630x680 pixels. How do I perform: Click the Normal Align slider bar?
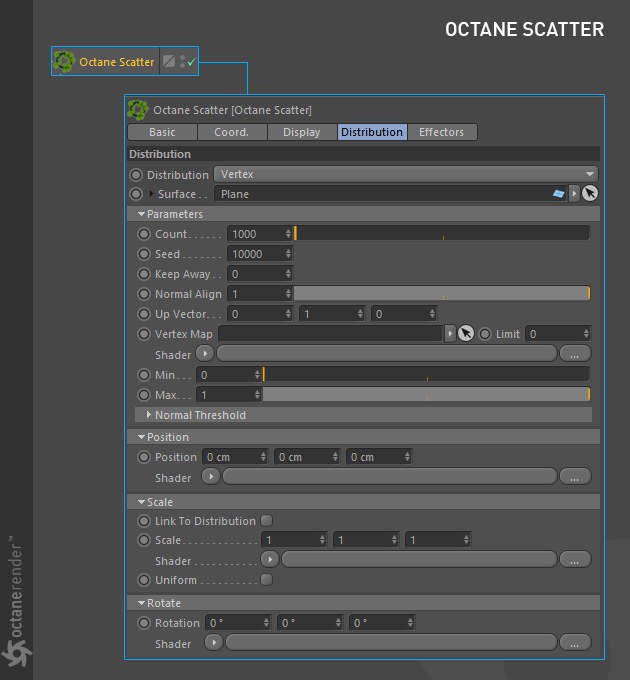(x=442, y=293)
